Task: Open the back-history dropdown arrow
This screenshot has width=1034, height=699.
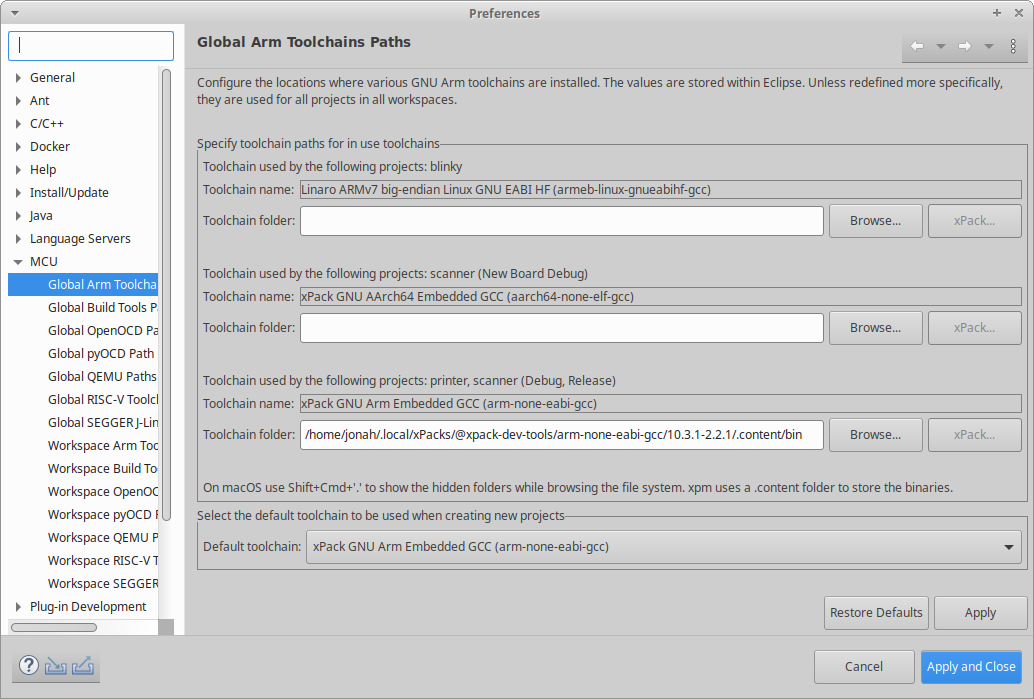Action: [x=940, y=46]
